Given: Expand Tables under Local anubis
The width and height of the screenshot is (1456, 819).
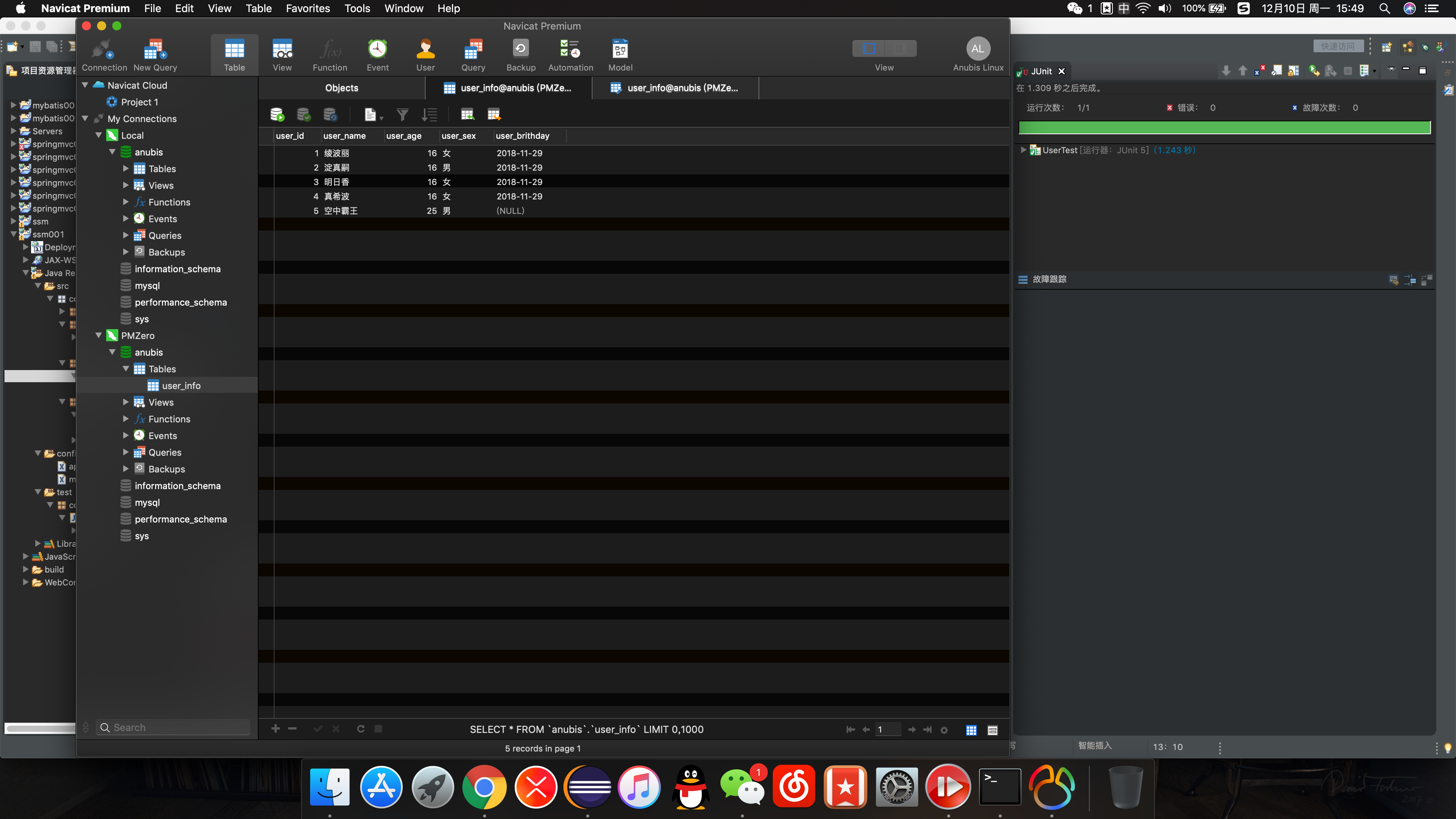Looking at the screenshot, I should click(126, 168).
